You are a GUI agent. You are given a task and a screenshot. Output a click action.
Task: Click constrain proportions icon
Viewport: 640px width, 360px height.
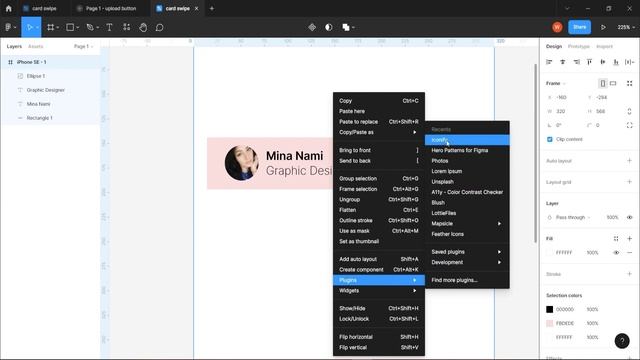[629, 111]
